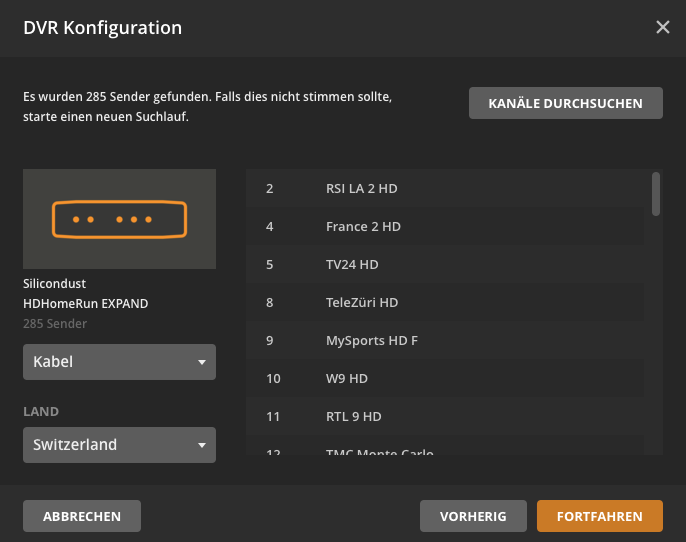Click the HDHomeRun device thumbnail
This screenshot has width=686, height=542.
119,219
